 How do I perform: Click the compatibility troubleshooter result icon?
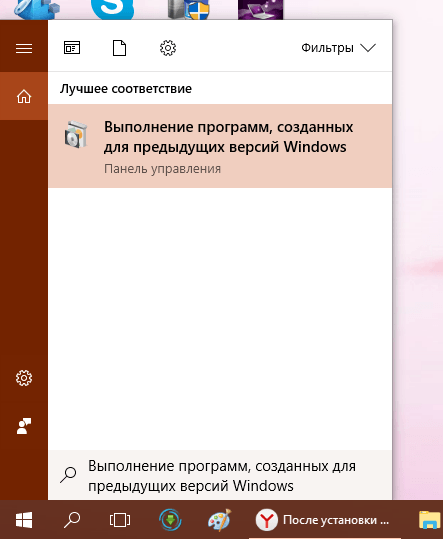pyautogui.click(x=76, y=134)
